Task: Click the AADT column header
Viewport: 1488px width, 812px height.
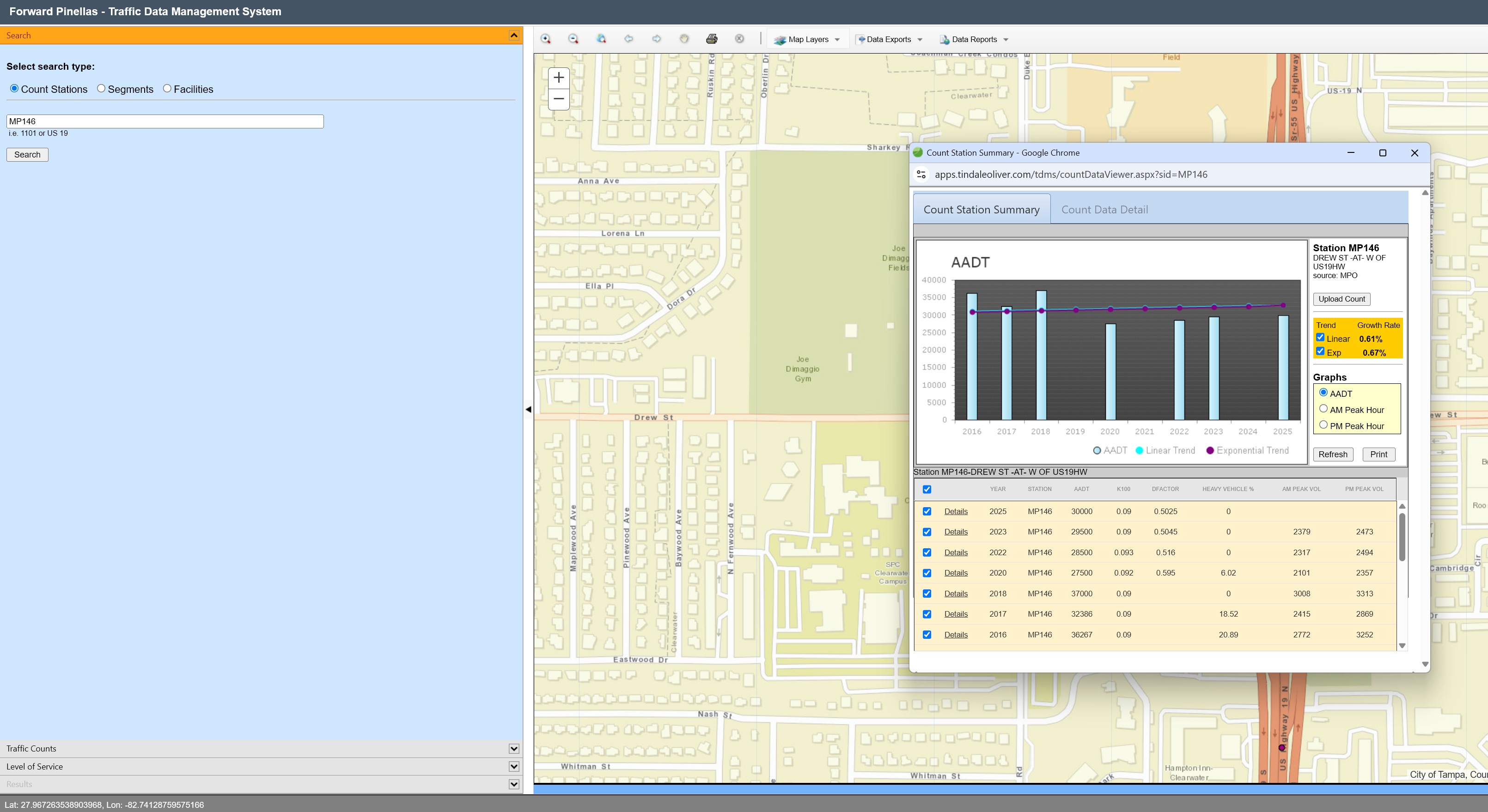Action: click(x=1081, y=489)
